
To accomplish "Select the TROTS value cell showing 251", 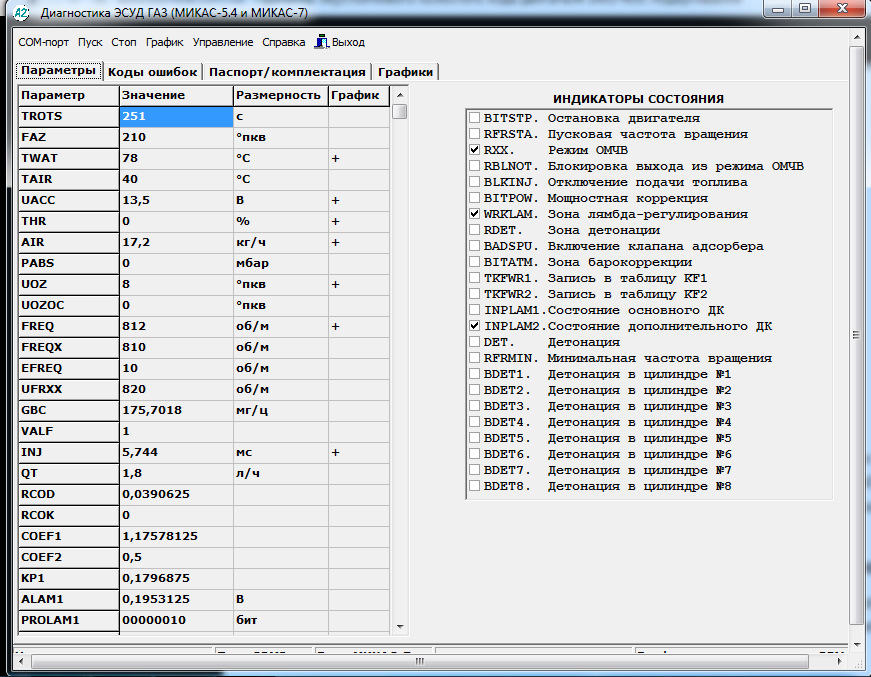I will [x=175, y=116].
